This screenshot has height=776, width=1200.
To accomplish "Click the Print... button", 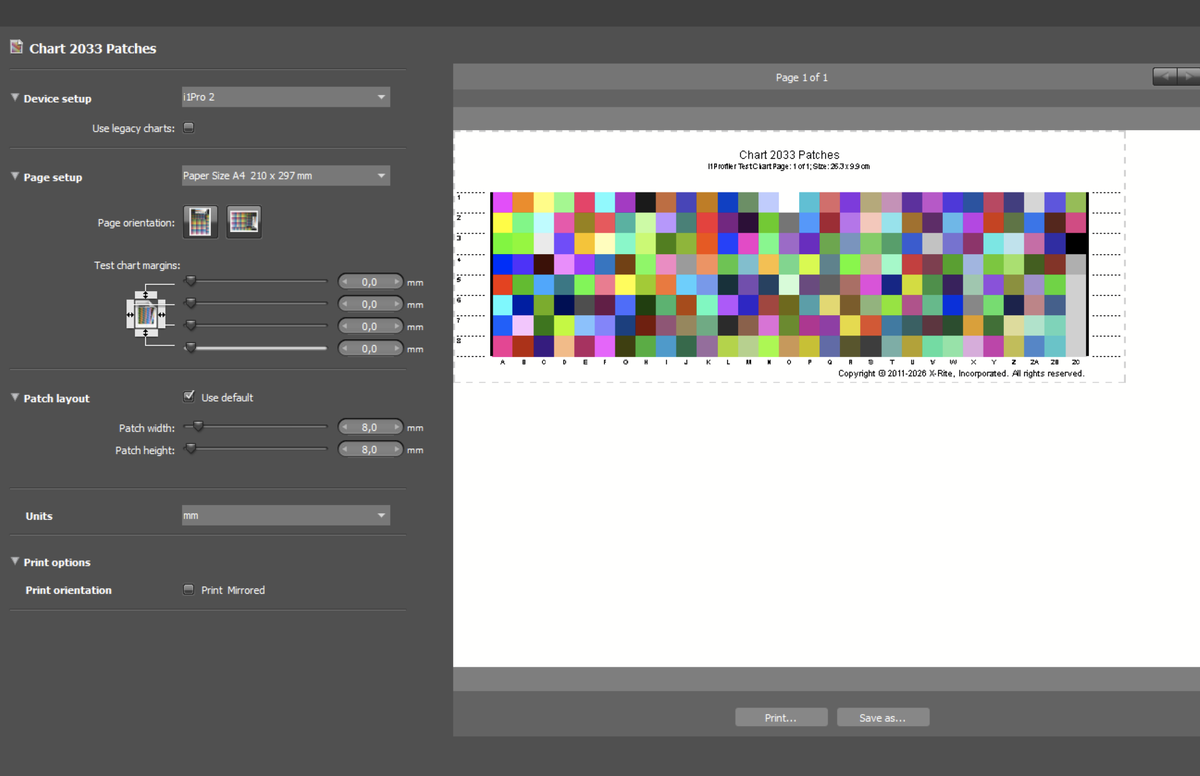I will point(781,717).
